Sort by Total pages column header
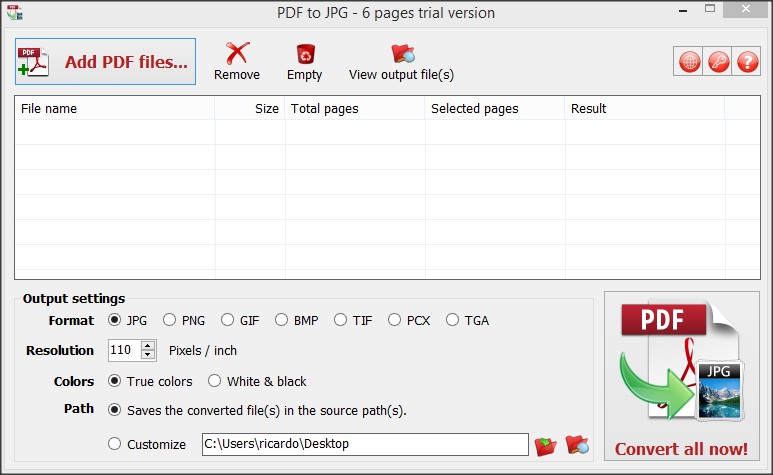 355,108
